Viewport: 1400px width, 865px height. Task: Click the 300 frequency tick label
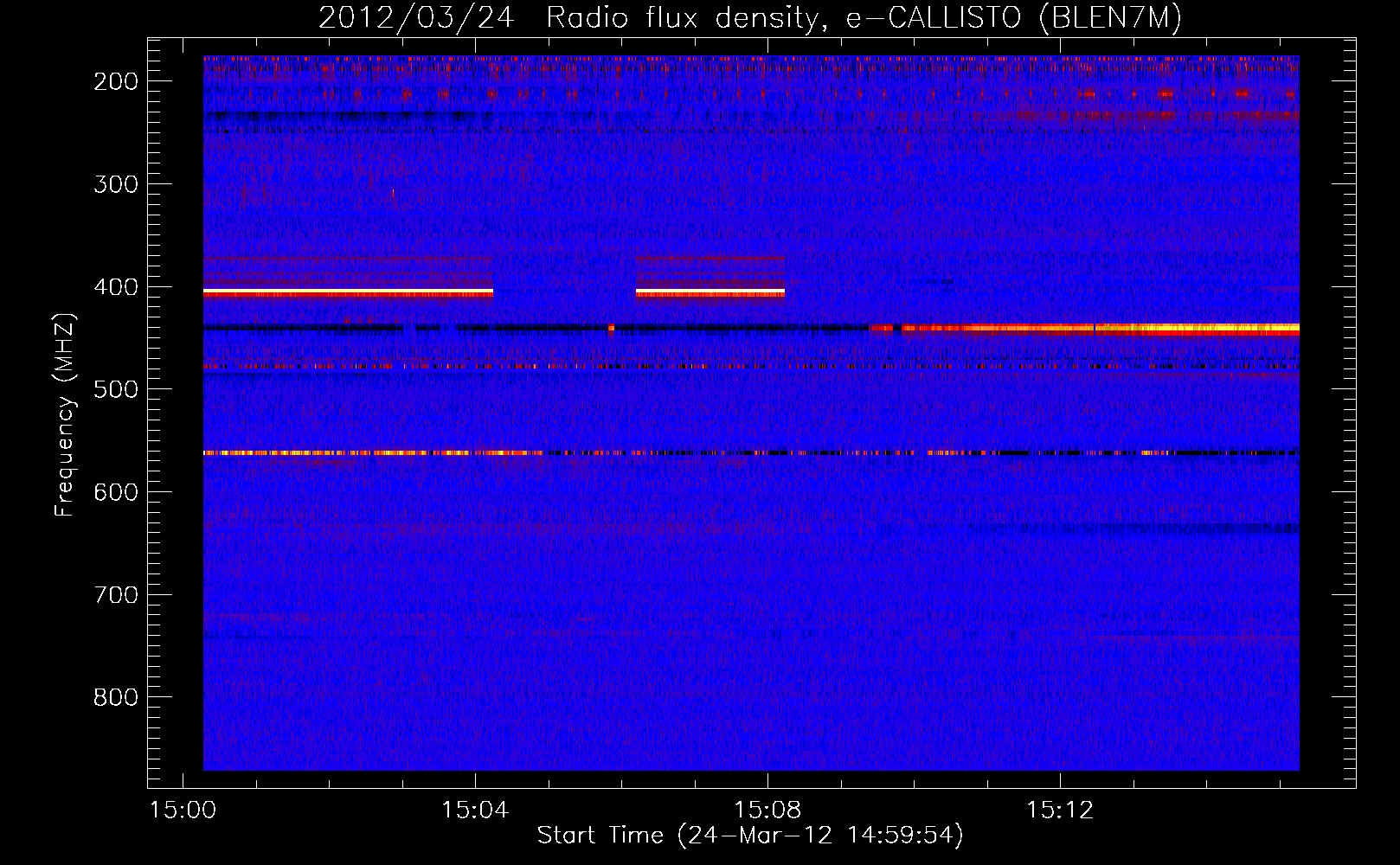[x=115, y=184]
